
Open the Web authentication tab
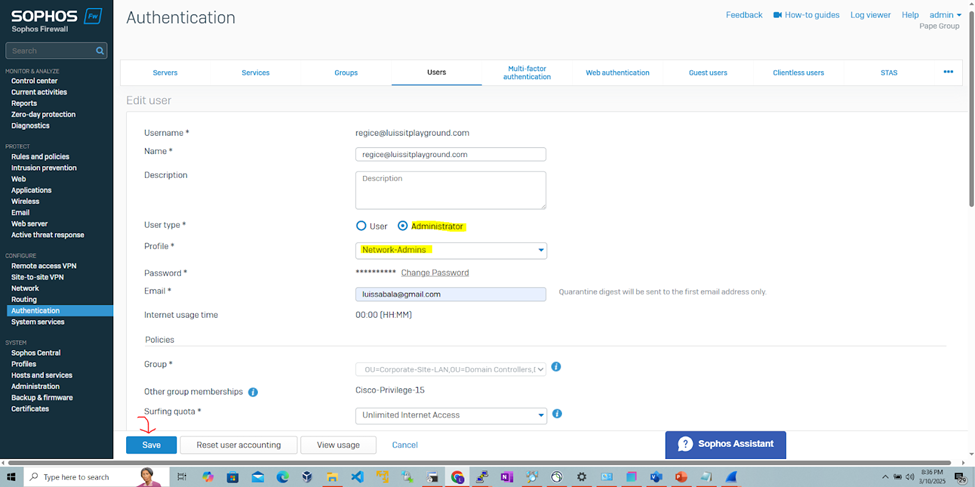click(617, 73)
